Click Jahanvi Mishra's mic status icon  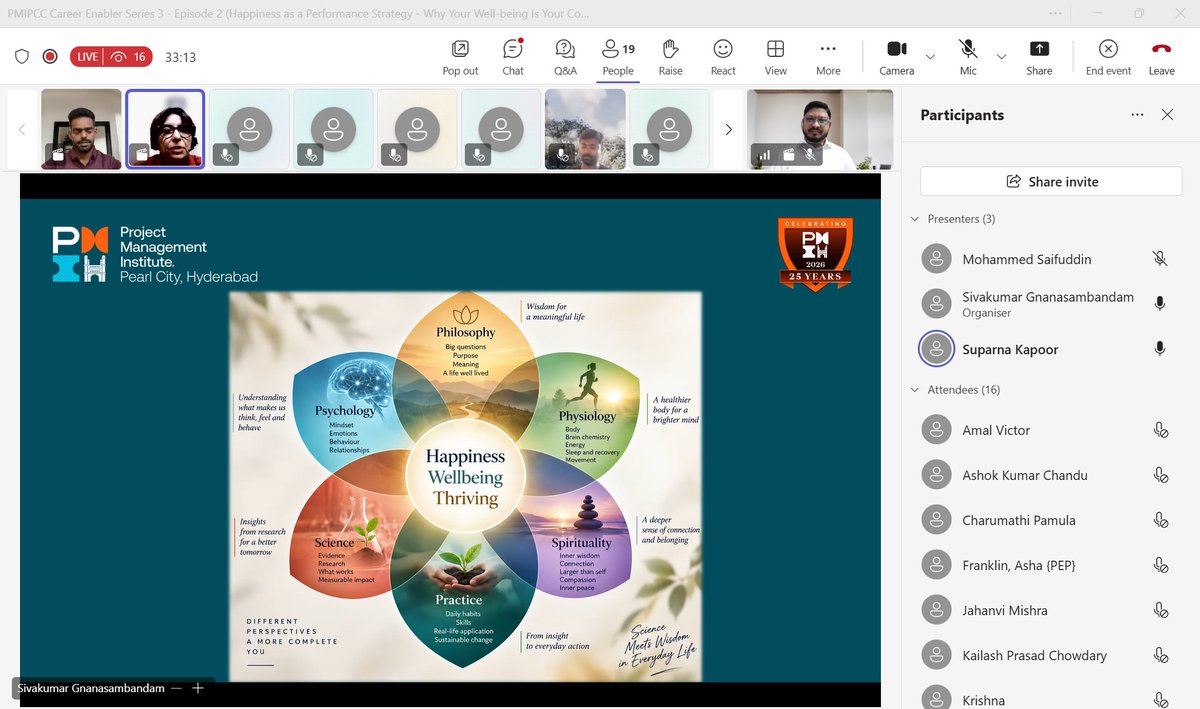point(1160,610)
